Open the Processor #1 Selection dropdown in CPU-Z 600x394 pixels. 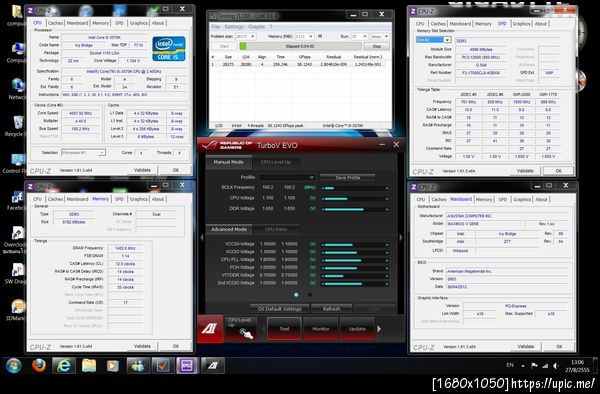[83, 153]
